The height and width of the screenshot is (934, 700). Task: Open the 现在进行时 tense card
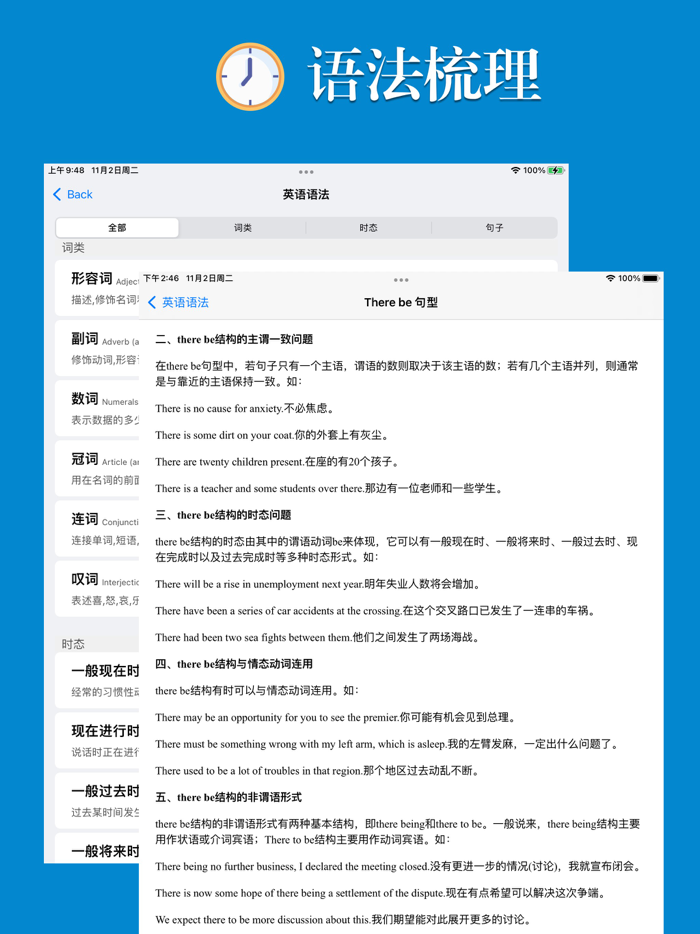pyautogui.click(x=97, y=740)
